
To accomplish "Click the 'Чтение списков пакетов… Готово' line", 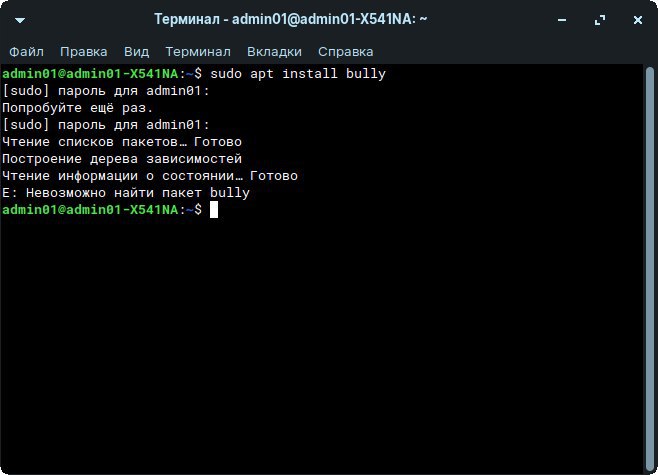I will click(x=122, y=142).
